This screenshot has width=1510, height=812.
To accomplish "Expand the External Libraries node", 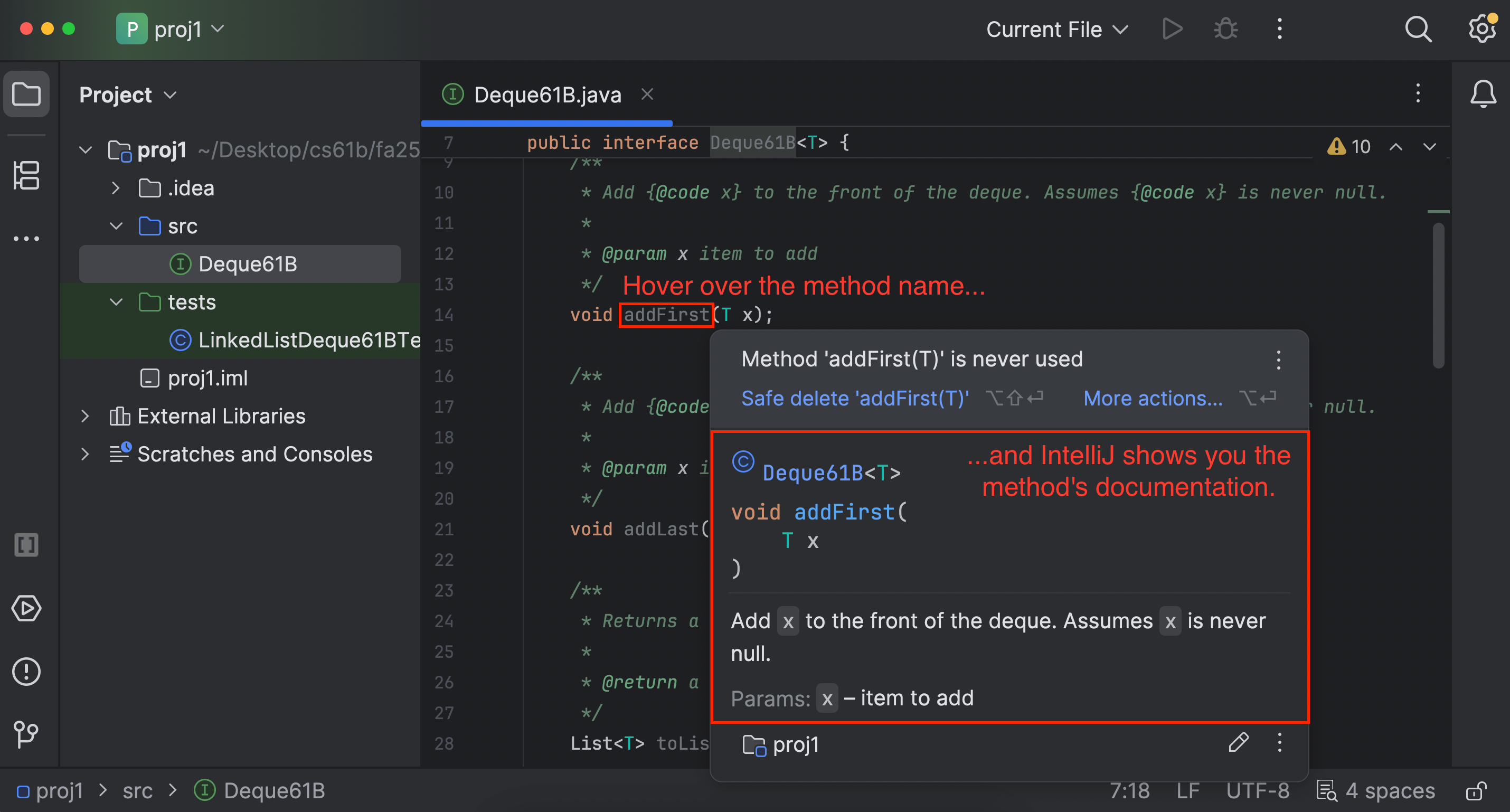I will tap(86, 416).
